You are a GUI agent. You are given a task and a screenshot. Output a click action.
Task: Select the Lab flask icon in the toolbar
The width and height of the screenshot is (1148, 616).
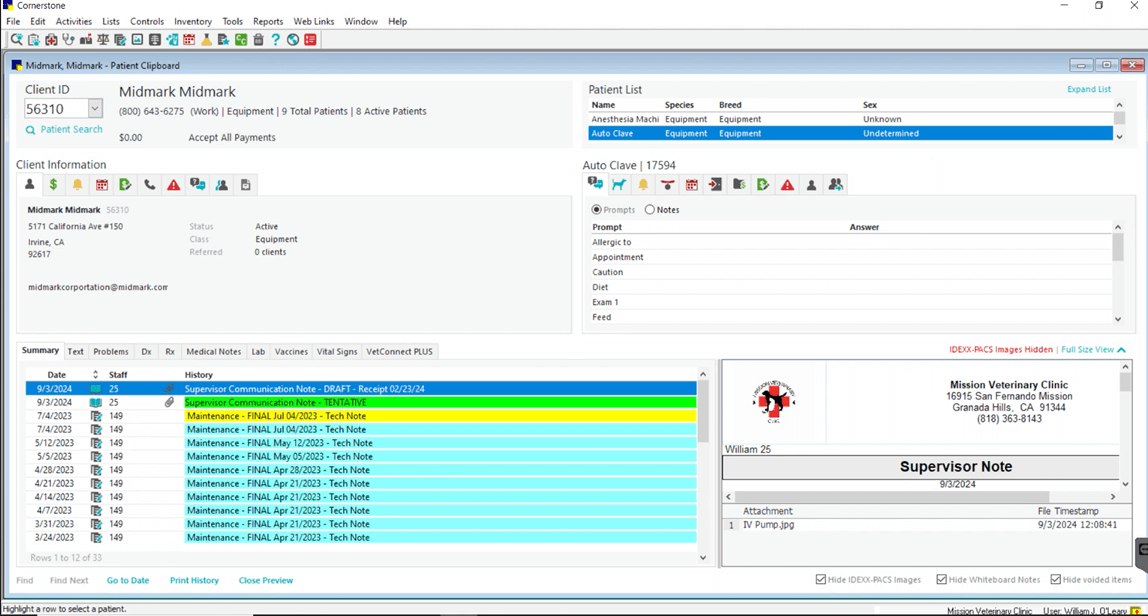click(x=206, y=39)
